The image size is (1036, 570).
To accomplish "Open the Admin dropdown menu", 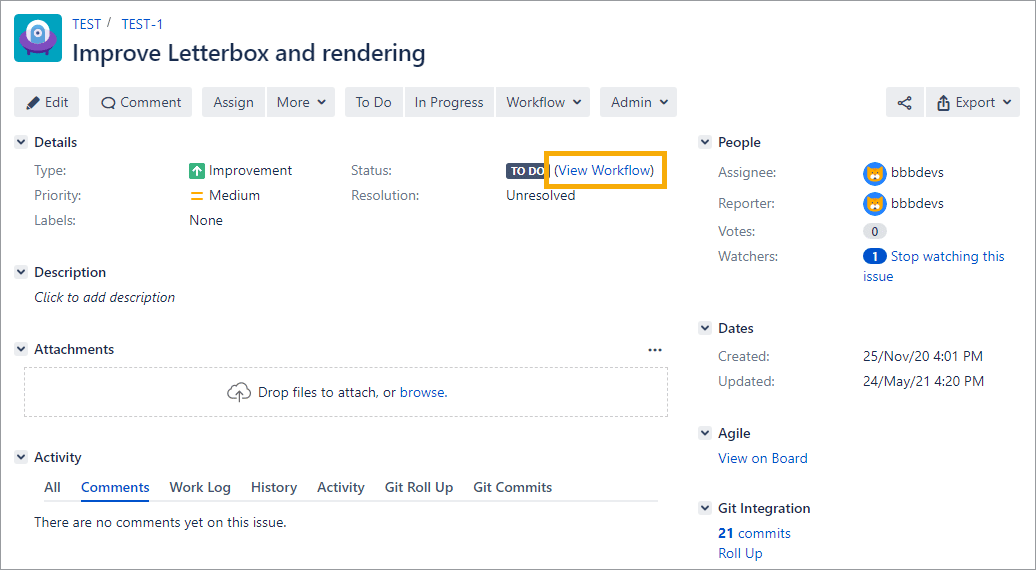I will coord(638,102).
